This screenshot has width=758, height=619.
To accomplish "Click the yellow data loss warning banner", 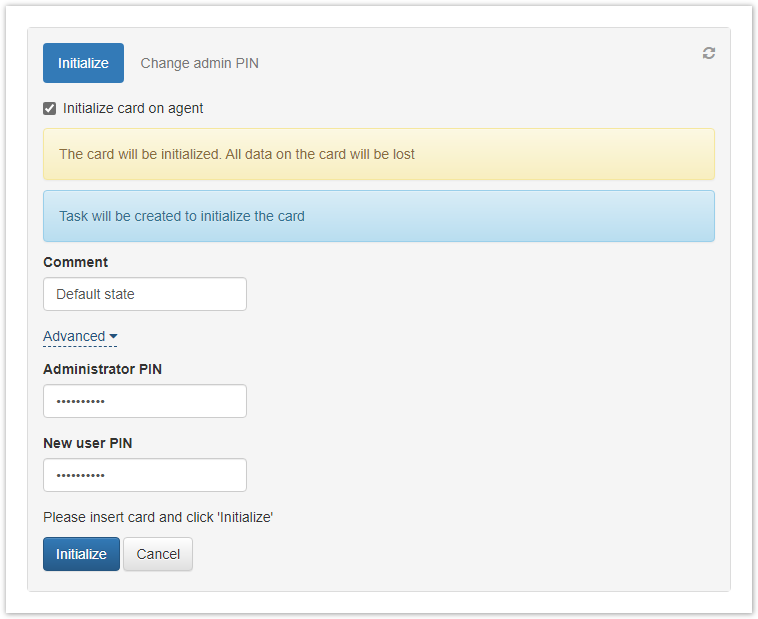I will point(378,154).
